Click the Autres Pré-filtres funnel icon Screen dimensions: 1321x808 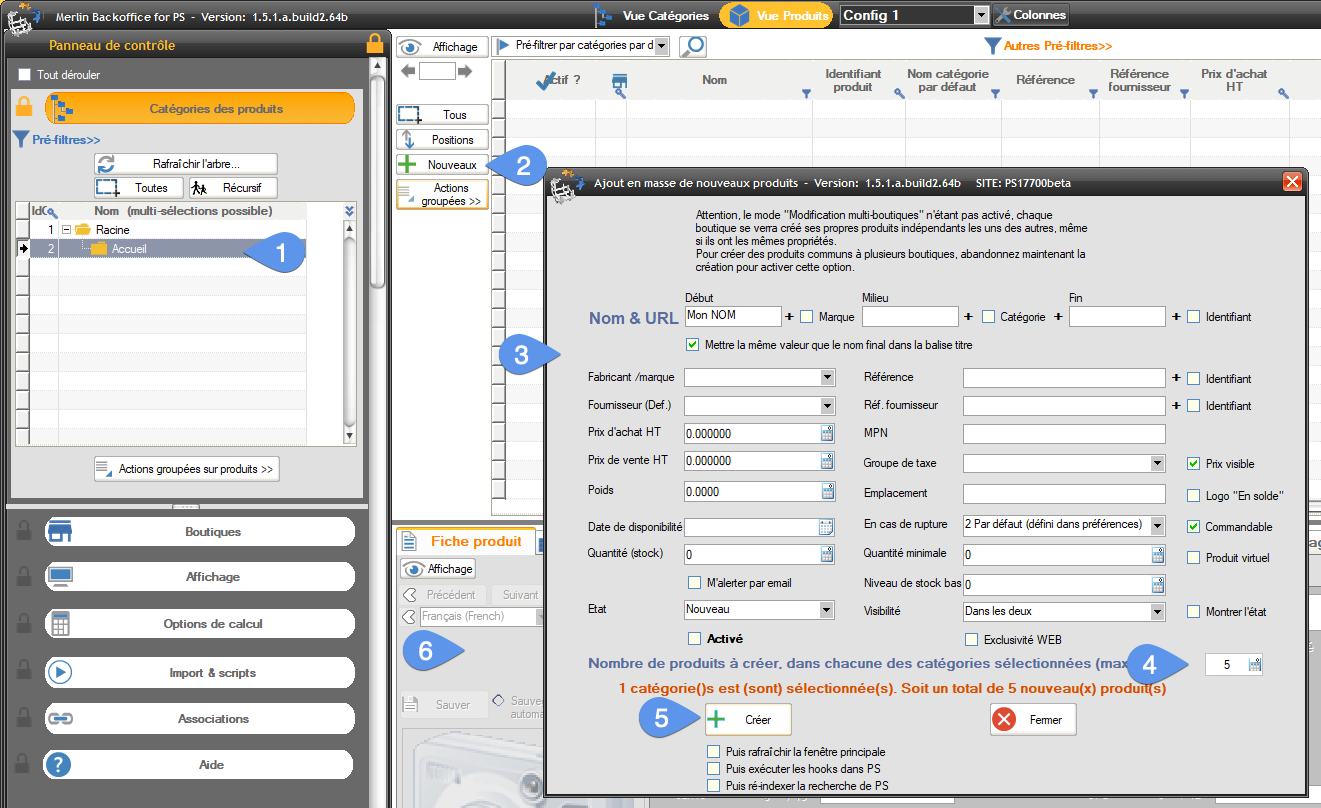992,46
